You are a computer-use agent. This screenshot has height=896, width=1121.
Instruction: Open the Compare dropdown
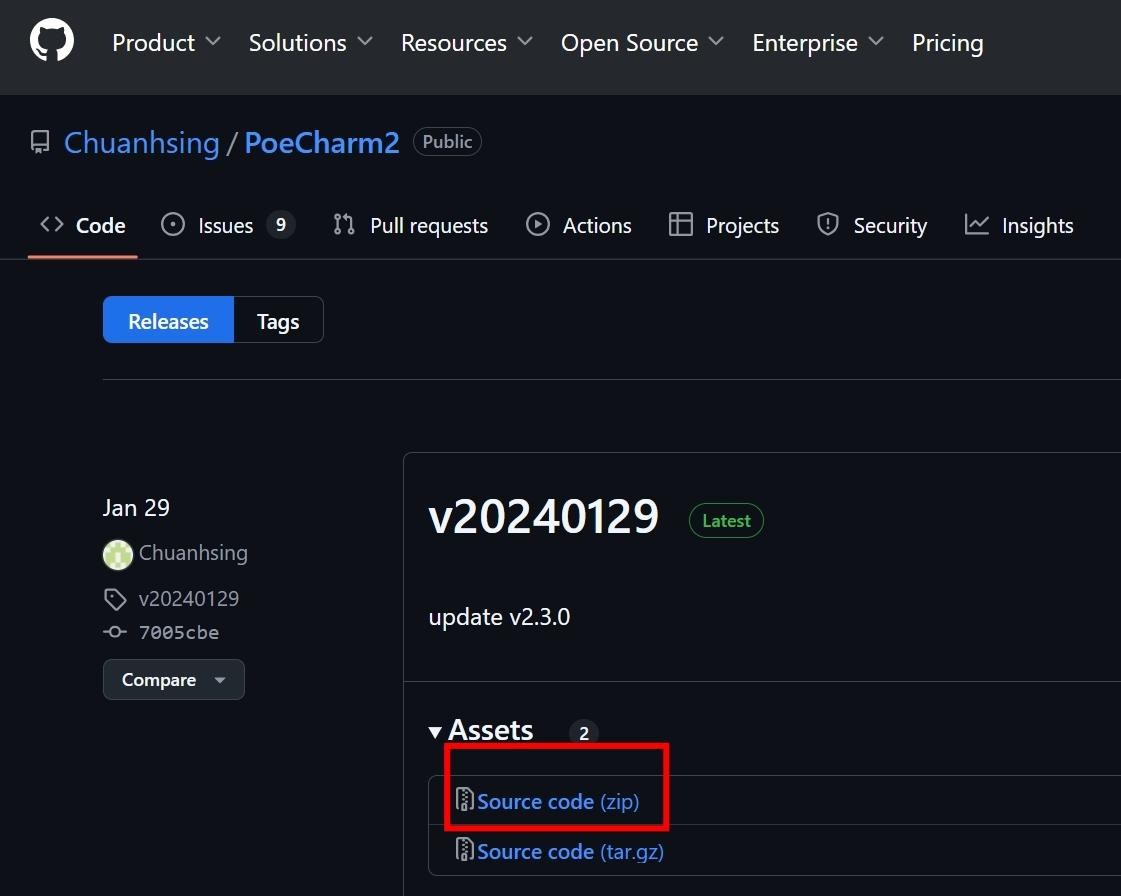pyautogui.click(x=173, y=679)
